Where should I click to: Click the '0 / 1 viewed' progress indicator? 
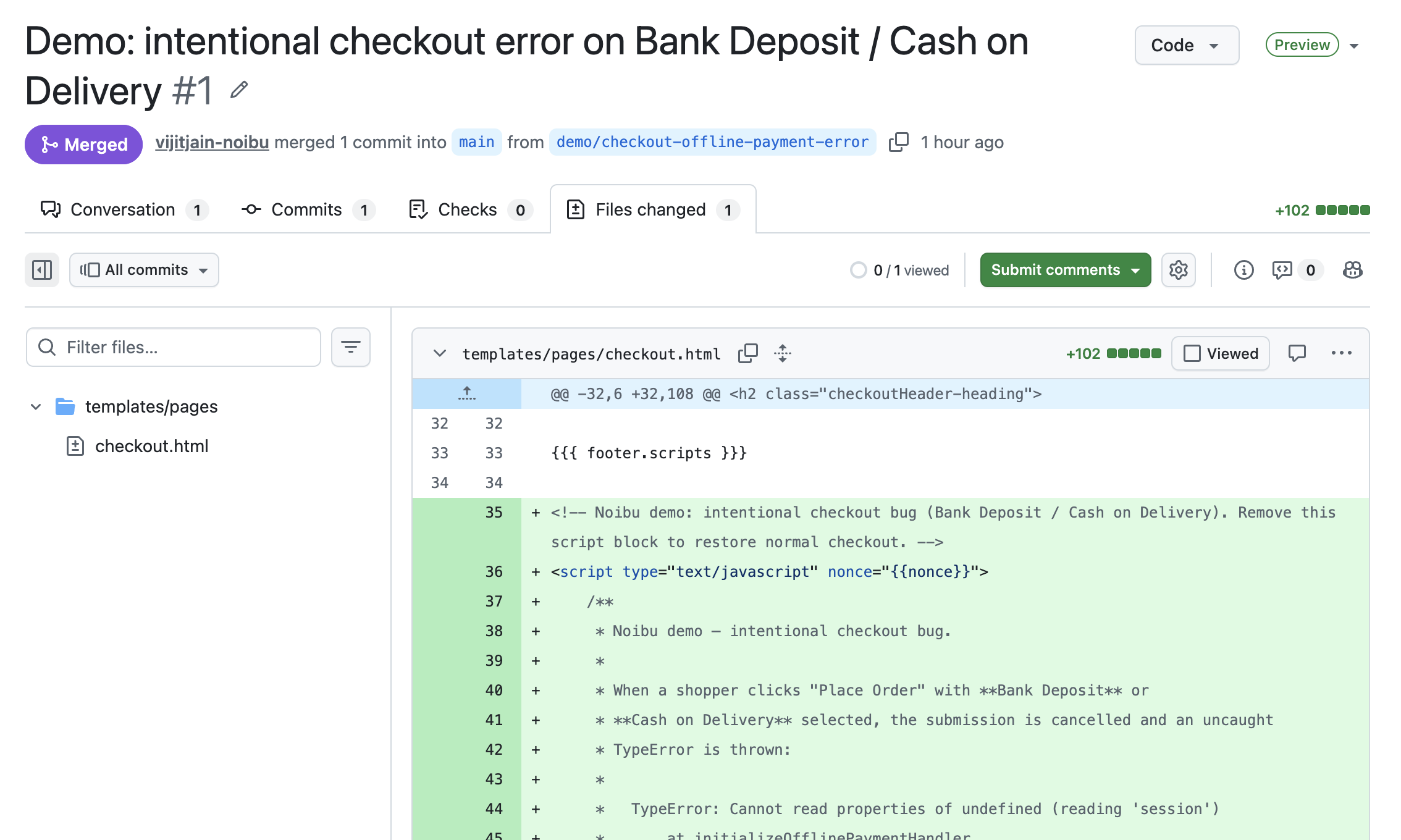pyautogui.click(x=899, y=271)
